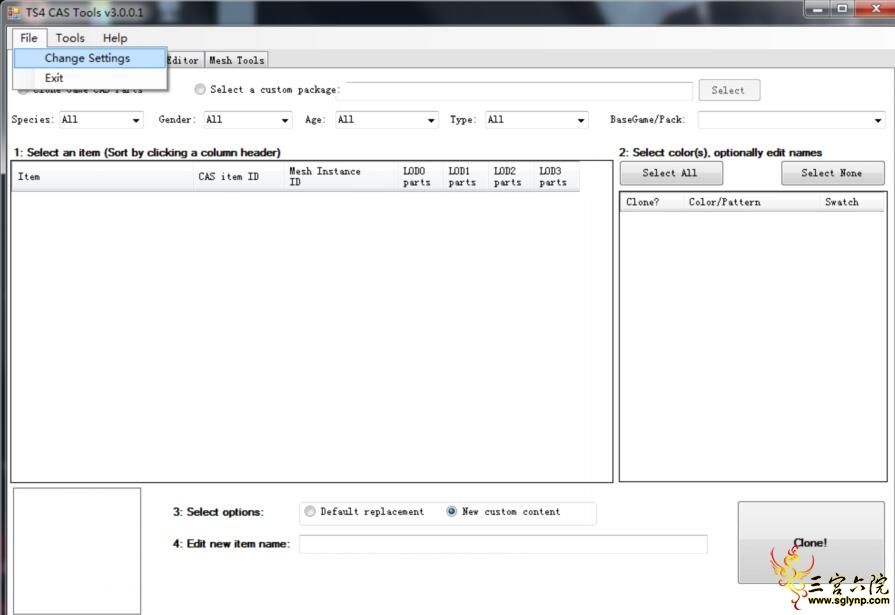Maximize the TS4 CAS Tools window

click(842, 9)
